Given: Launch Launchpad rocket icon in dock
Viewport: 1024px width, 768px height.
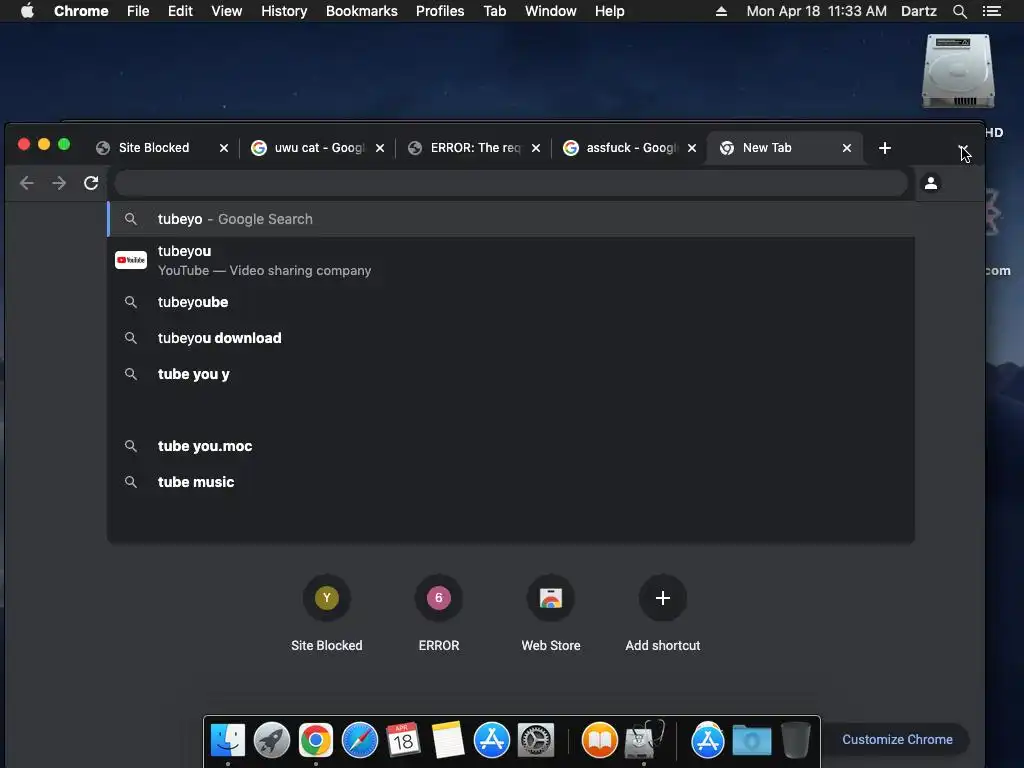Looking at the screenshot, I should point(272,741).
